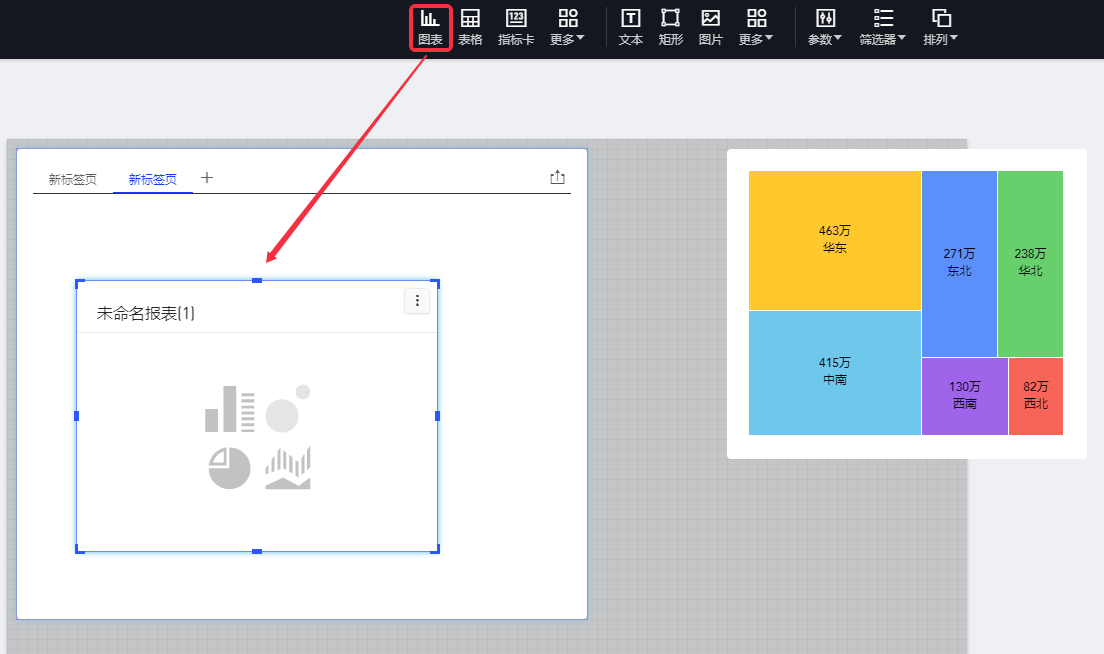Screen dimensions: 1104x654
Task: Select the yellow 华东 treemap block
Action: pos(834,240)
